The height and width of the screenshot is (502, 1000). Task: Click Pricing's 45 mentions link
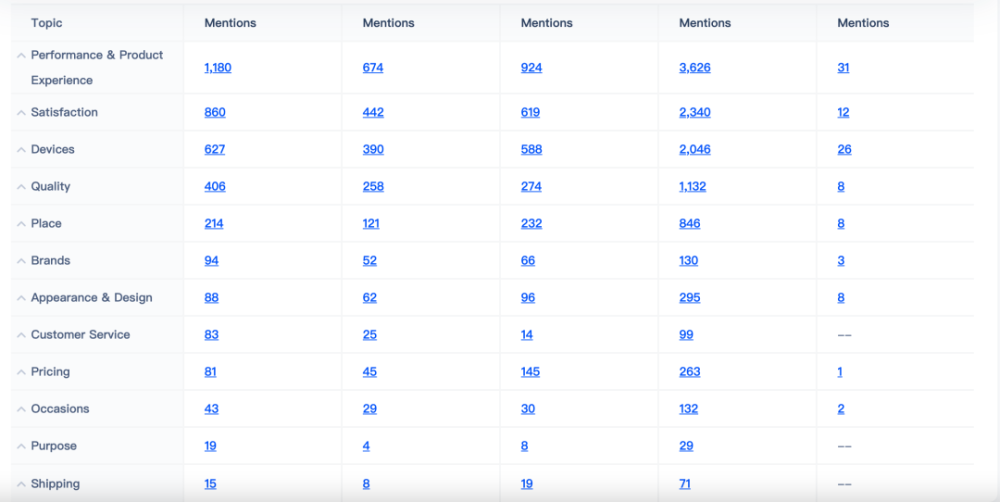click(369, 371)
